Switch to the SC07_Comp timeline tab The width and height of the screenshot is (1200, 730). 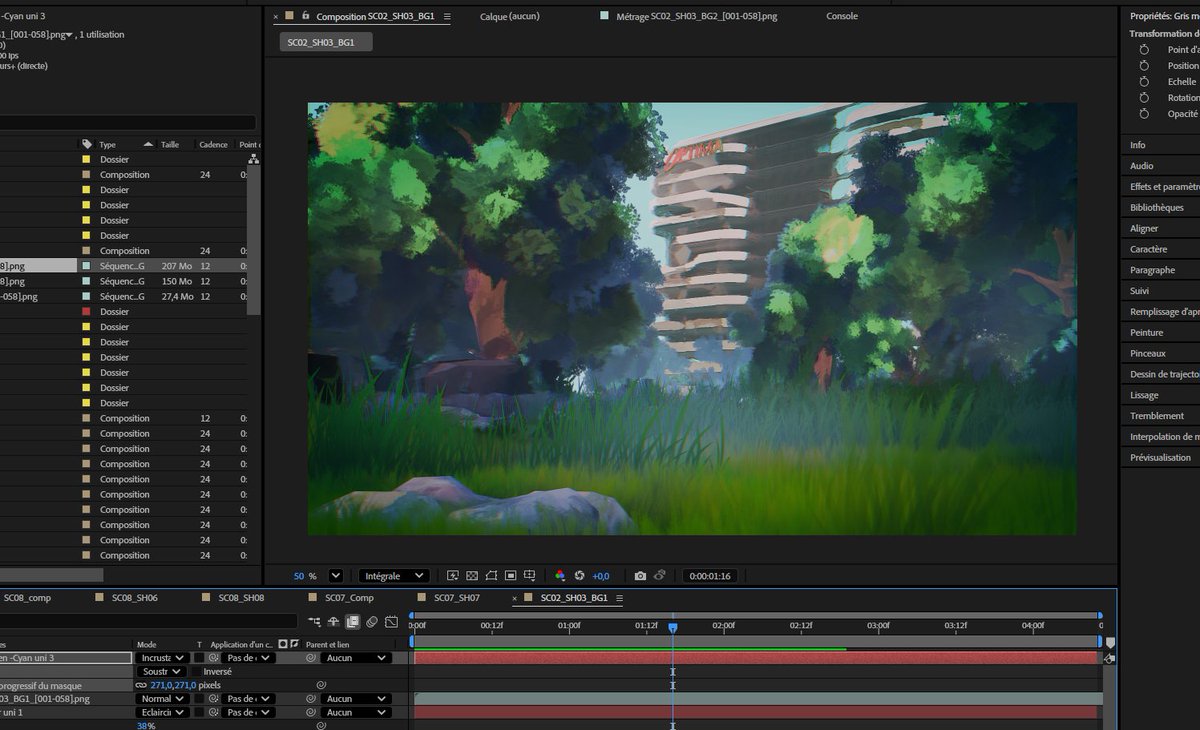point(349,598)
